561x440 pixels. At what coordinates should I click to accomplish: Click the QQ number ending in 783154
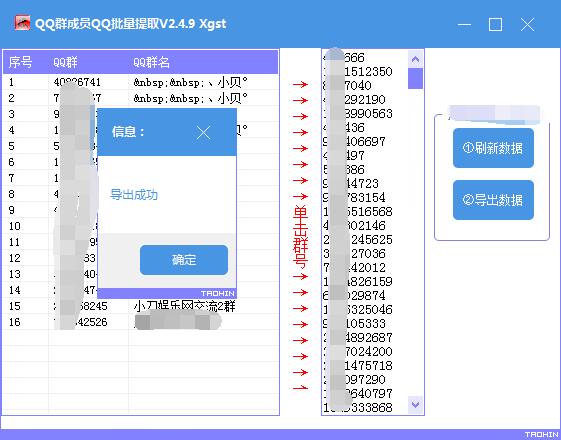click(354, 197)
